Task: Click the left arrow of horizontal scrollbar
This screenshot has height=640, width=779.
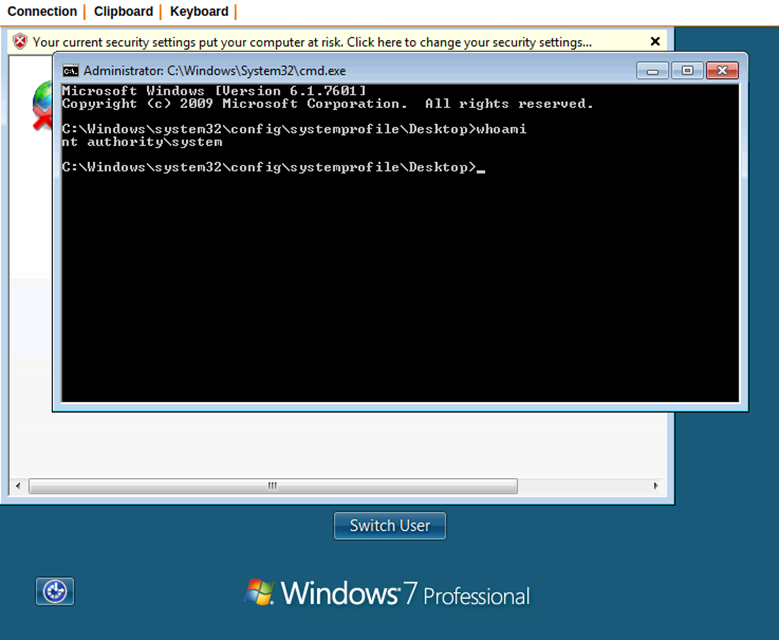Action: (18, 485)
